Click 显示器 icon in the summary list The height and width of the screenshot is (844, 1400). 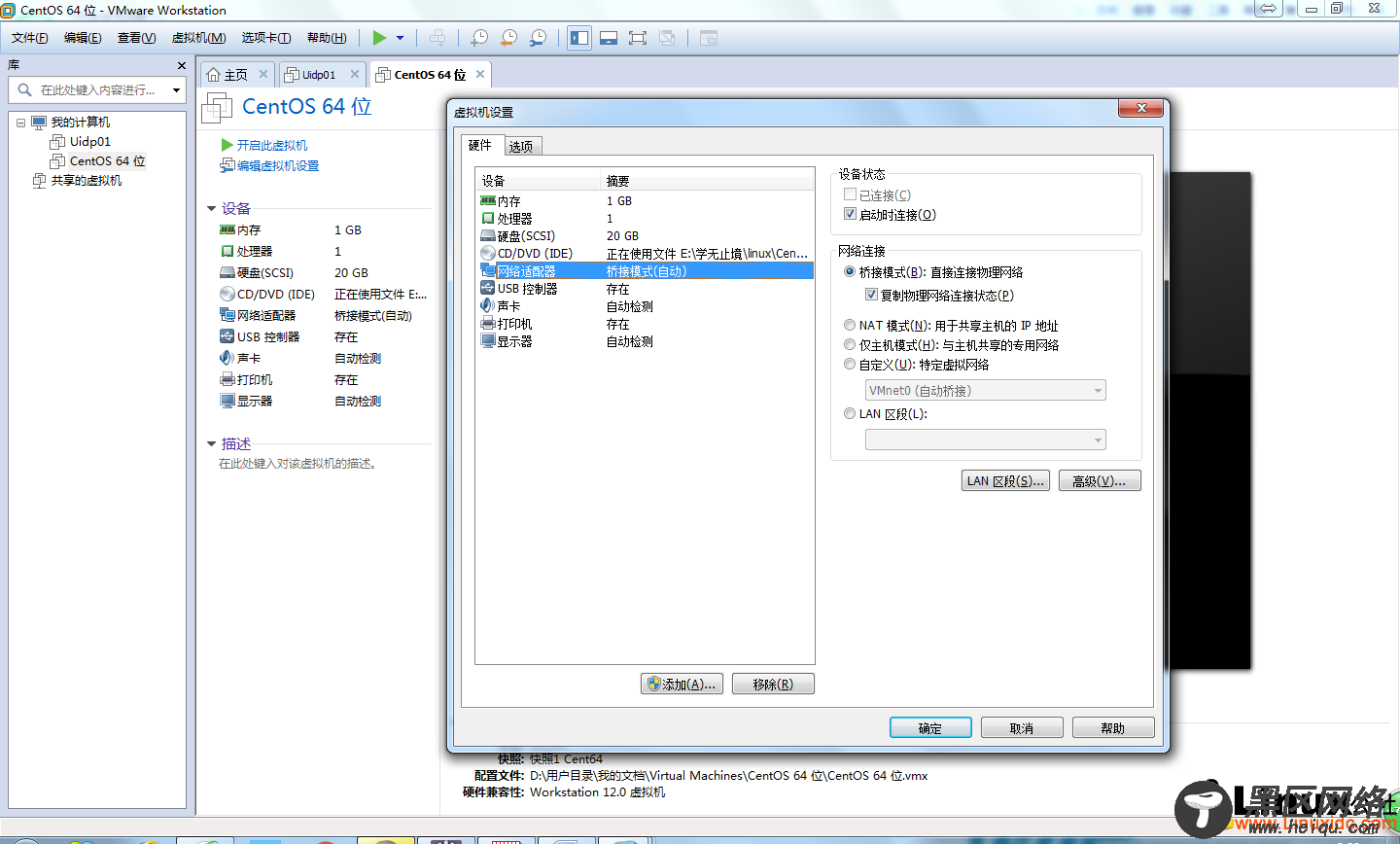(x=227, y=402)
